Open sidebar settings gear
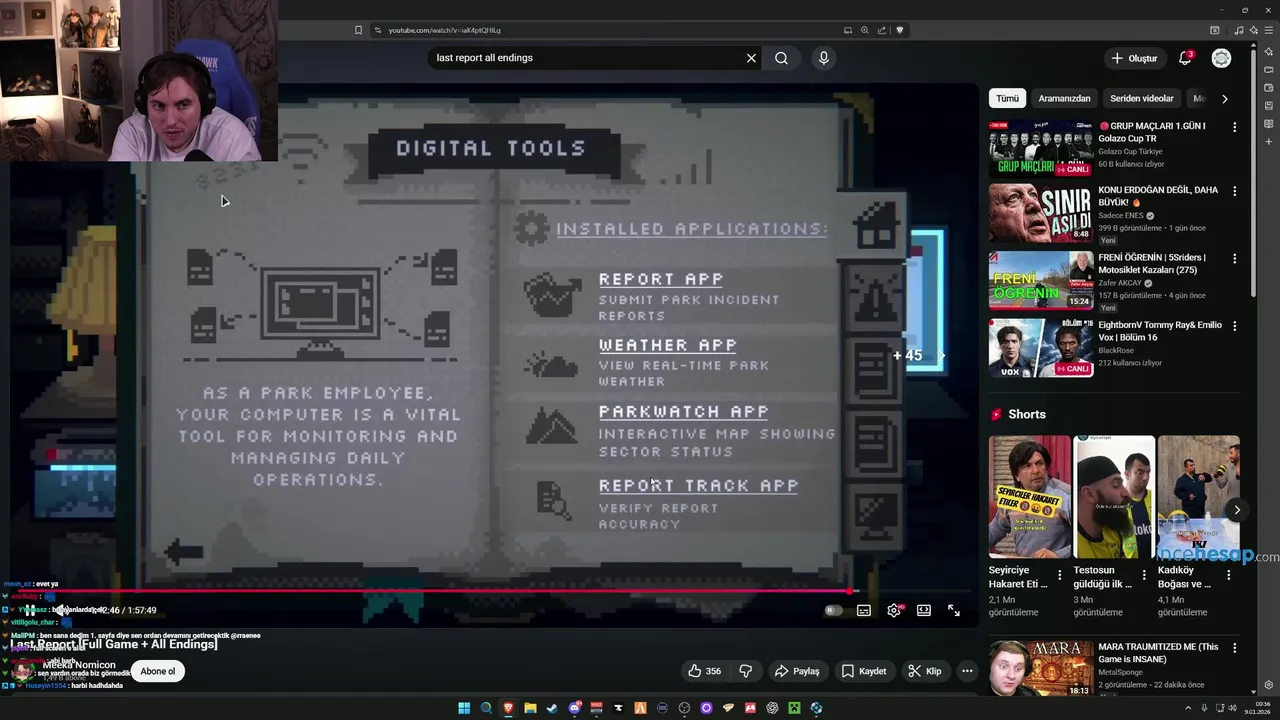The height and width of the screenshot is (720, 1280). 1269,685
